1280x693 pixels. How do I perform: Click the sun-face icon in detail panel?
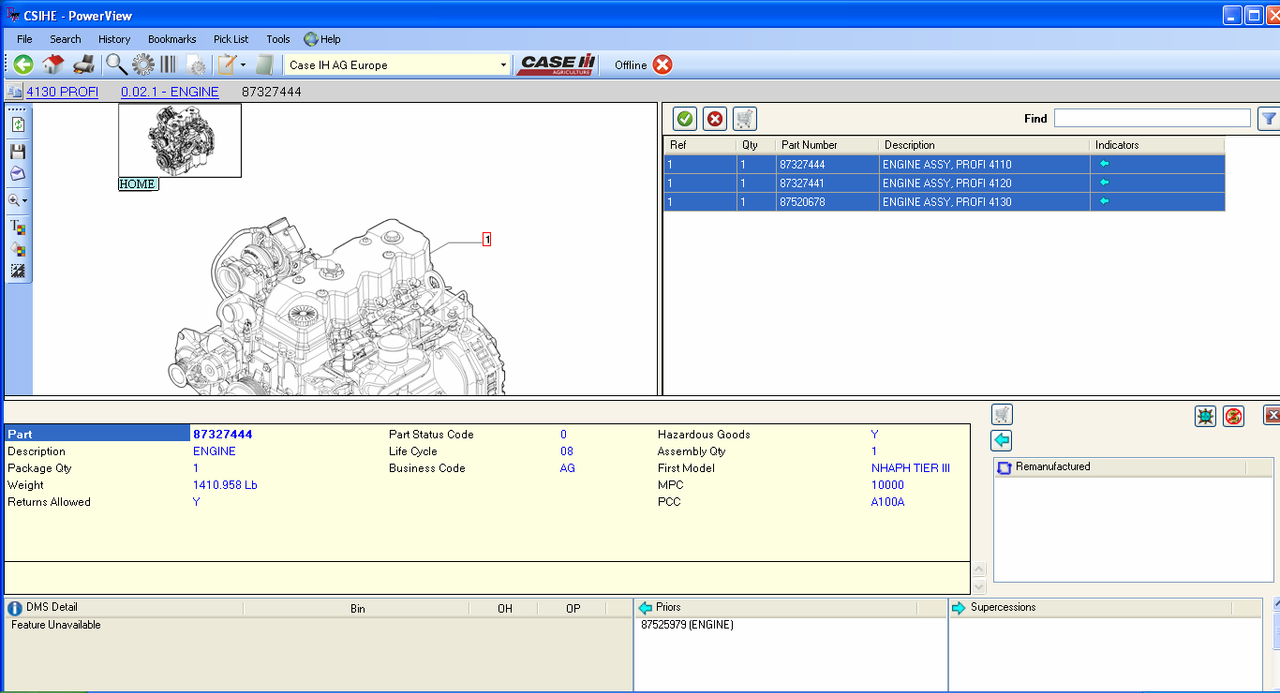[1206, 416]
